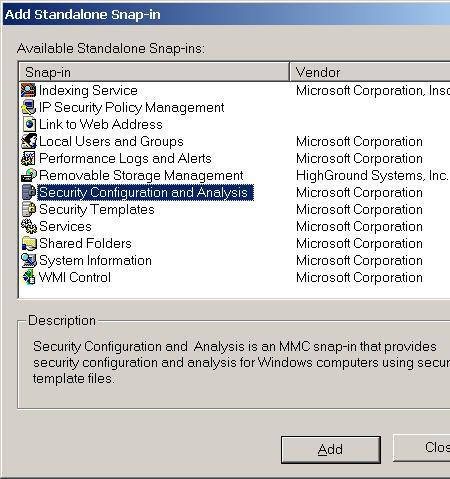The width and height of the screenshot is (450, 479).
Task: Click the Security Templates icon
Action: (29, 209)
